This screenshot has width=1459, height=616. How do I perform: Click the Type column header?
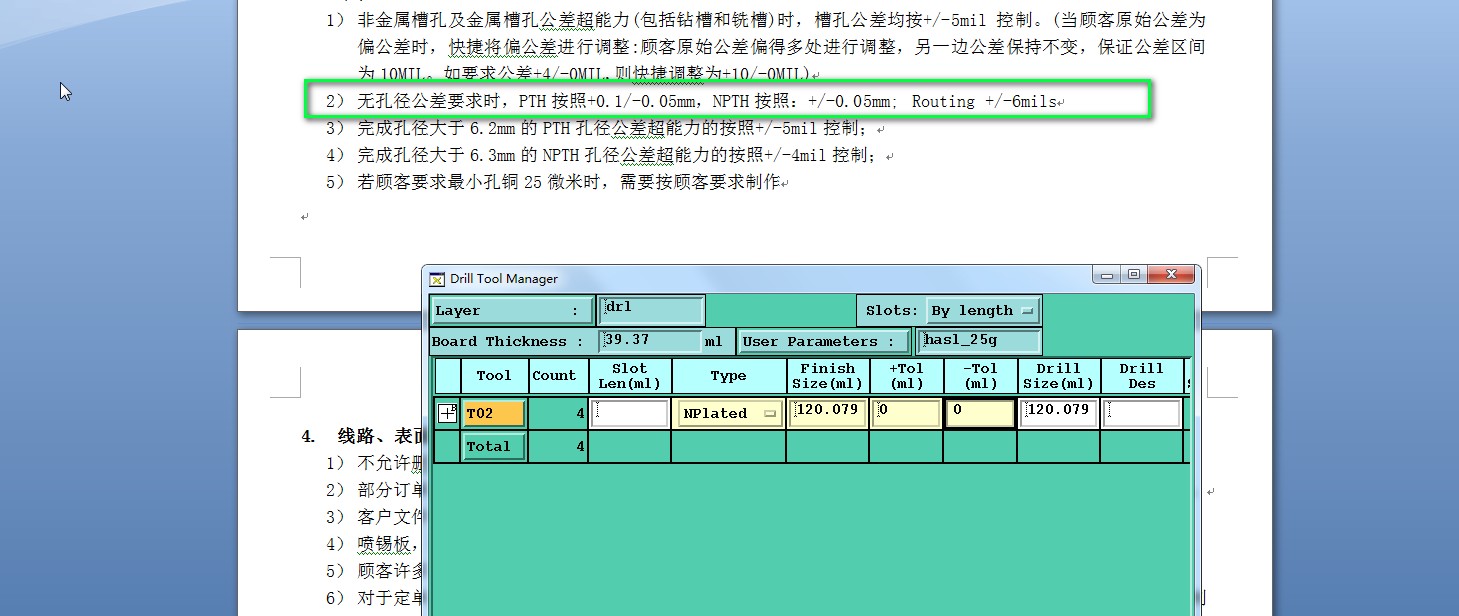(729, 376)
